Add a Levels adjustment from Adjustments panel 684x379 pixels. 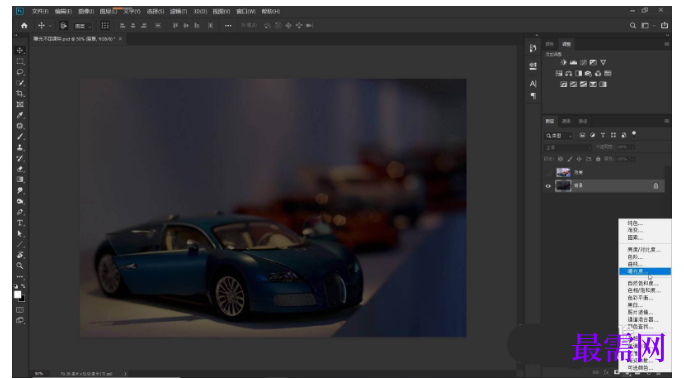tap(573, 62)
